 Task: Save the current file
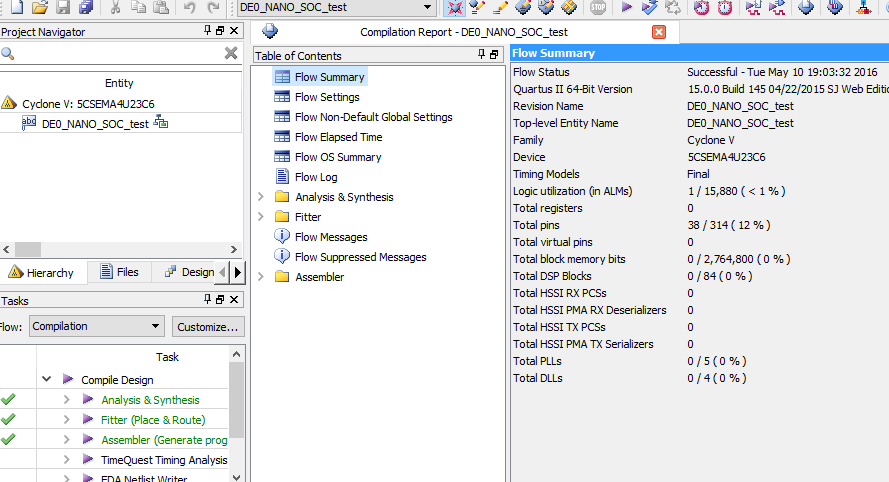pos(63,7)
